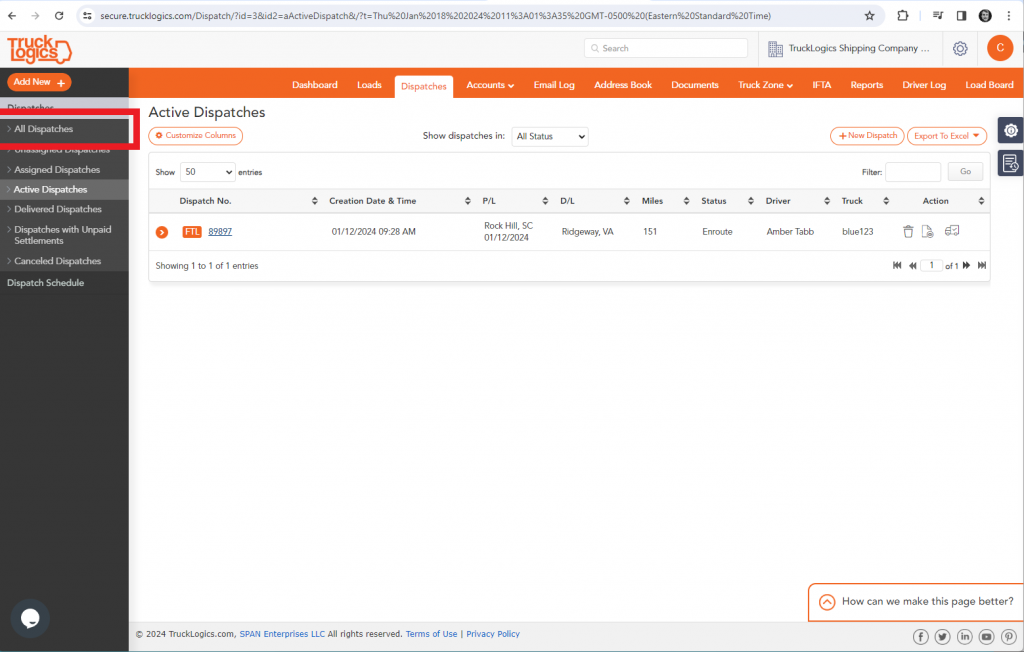The image size is (1024, 652).
Task: Open the Dashboard tab
Action: coord(315,85)
